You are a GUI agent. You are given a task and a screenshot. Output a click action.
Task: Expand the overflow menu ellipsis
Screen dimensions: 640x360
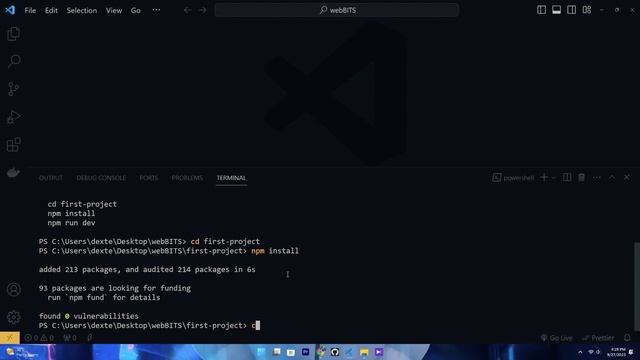pos(156,10)
